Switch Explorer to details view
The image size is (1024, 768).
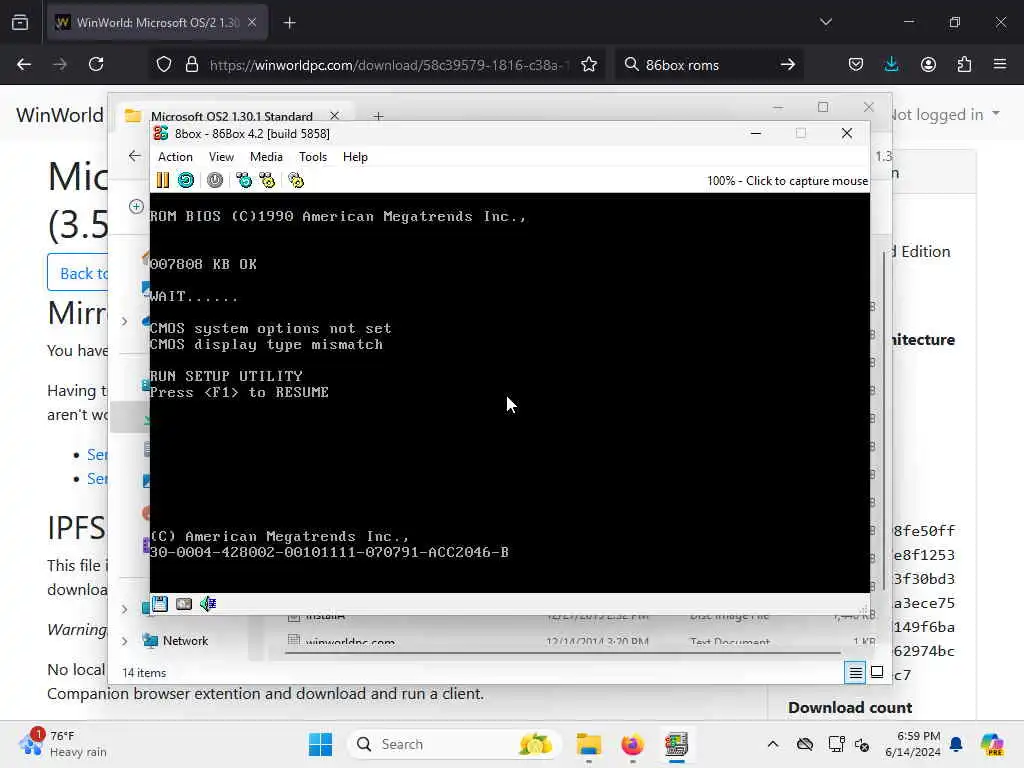855,672
